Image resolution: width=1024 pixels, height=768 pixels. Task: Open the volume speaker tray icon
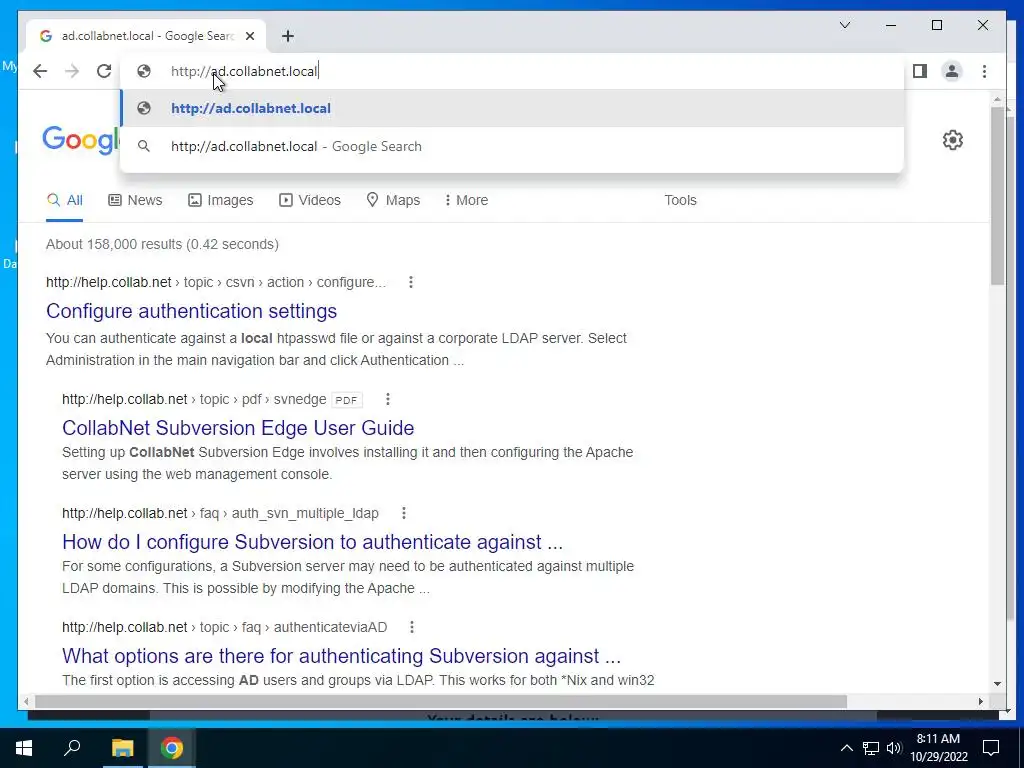click(894, 748)
